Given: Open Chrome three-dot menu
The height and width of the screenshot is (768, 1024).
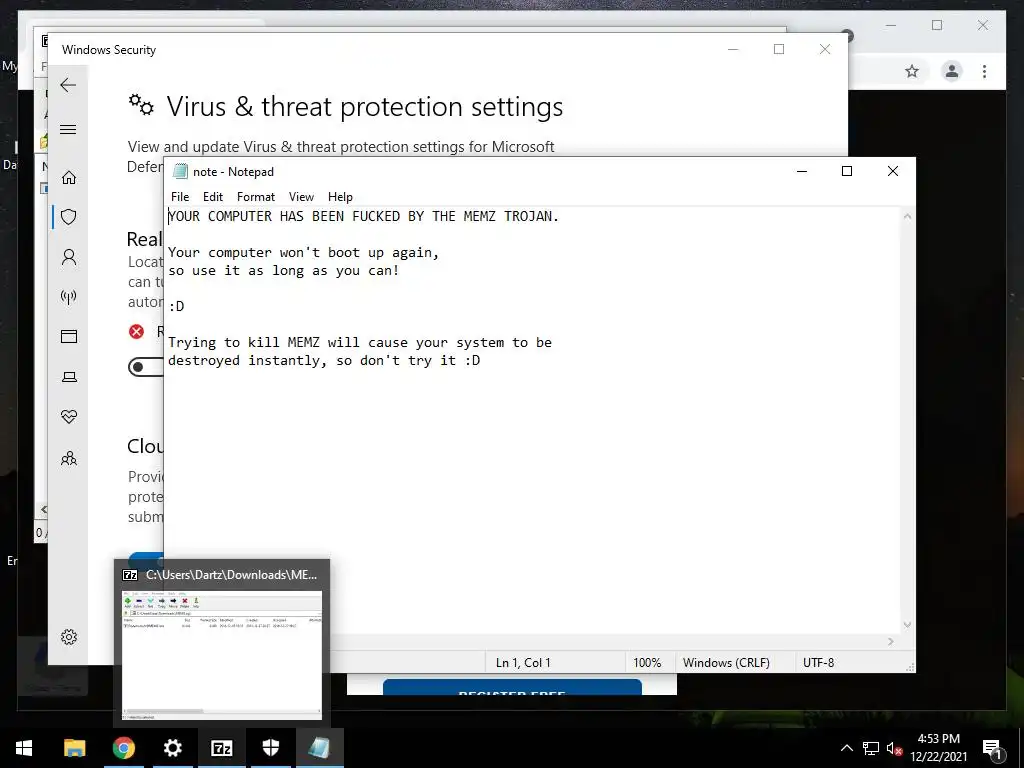Looking at the screenshot, I should pyautogui.click(x=984, y=71).
